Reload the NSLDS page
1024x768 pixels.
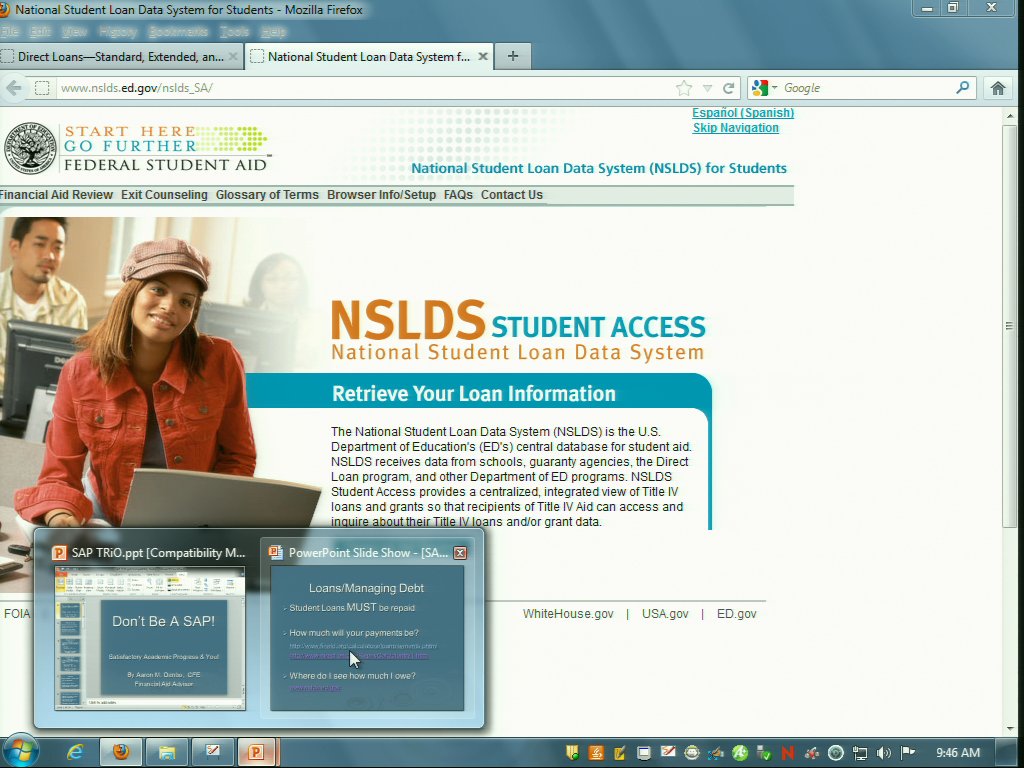click(729, 88)
